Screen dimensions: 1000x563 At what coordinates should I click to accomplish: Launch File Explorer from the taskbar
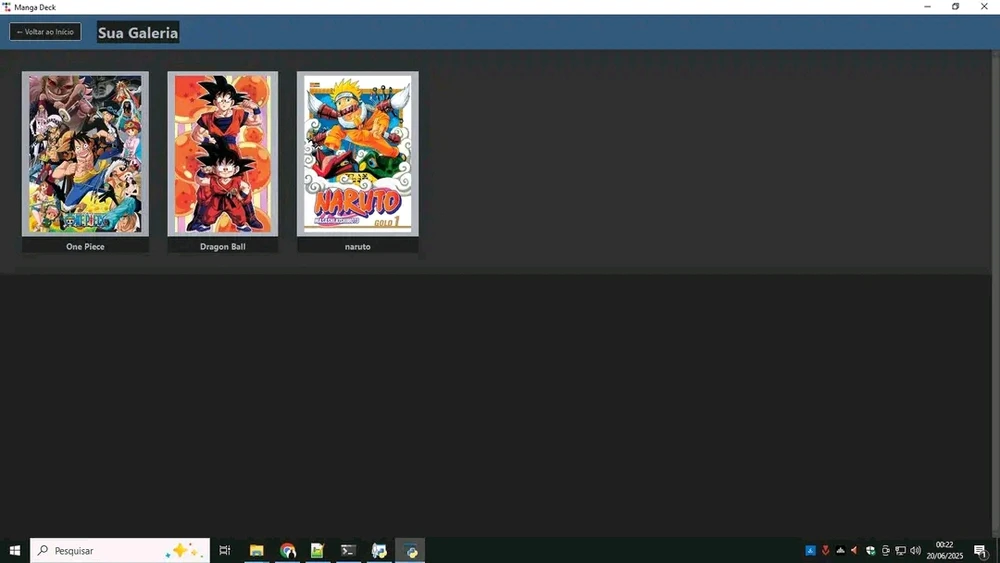pos(257,550)
